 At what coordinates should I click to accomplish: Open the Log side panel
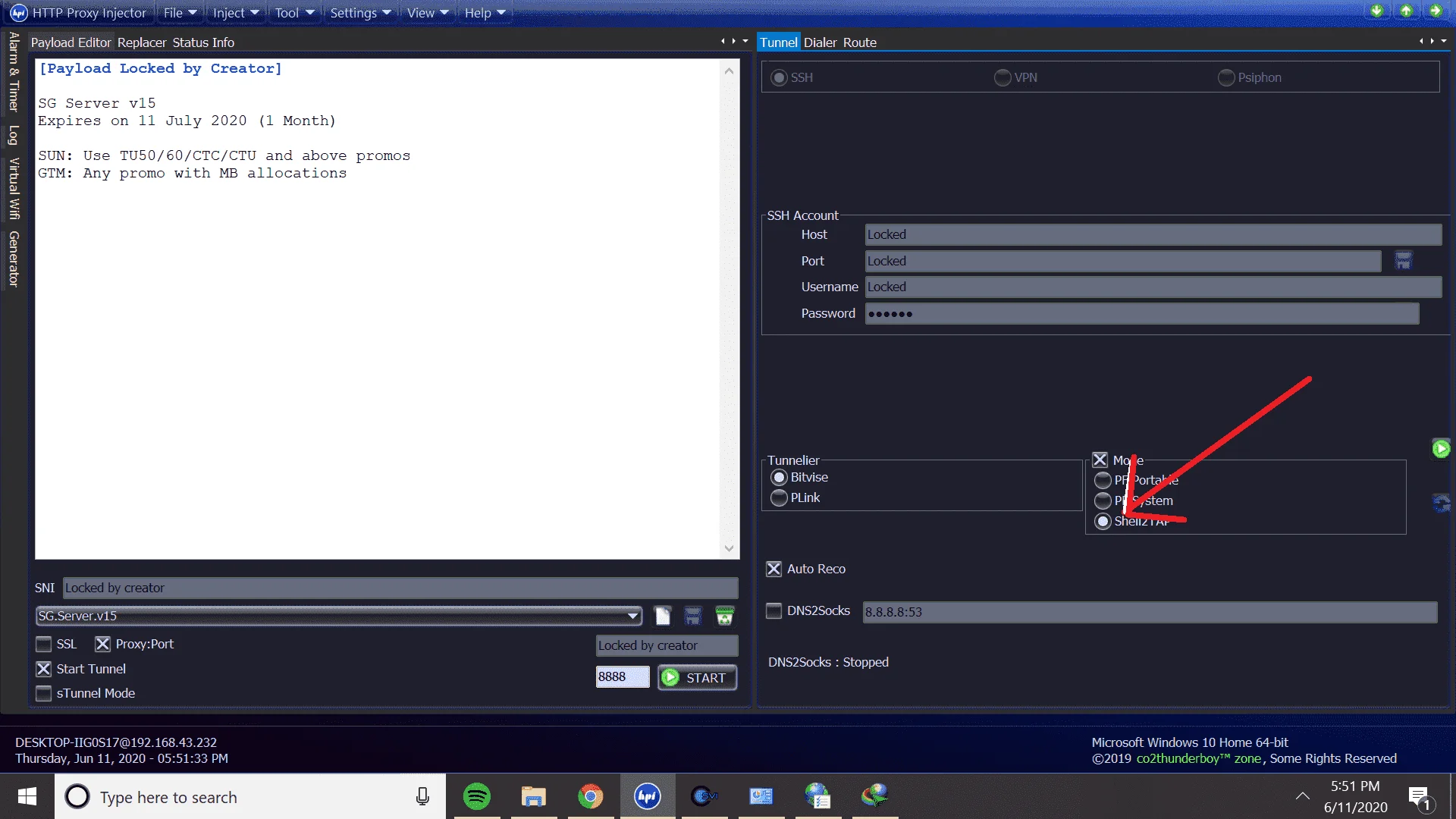tap(13, 136)
